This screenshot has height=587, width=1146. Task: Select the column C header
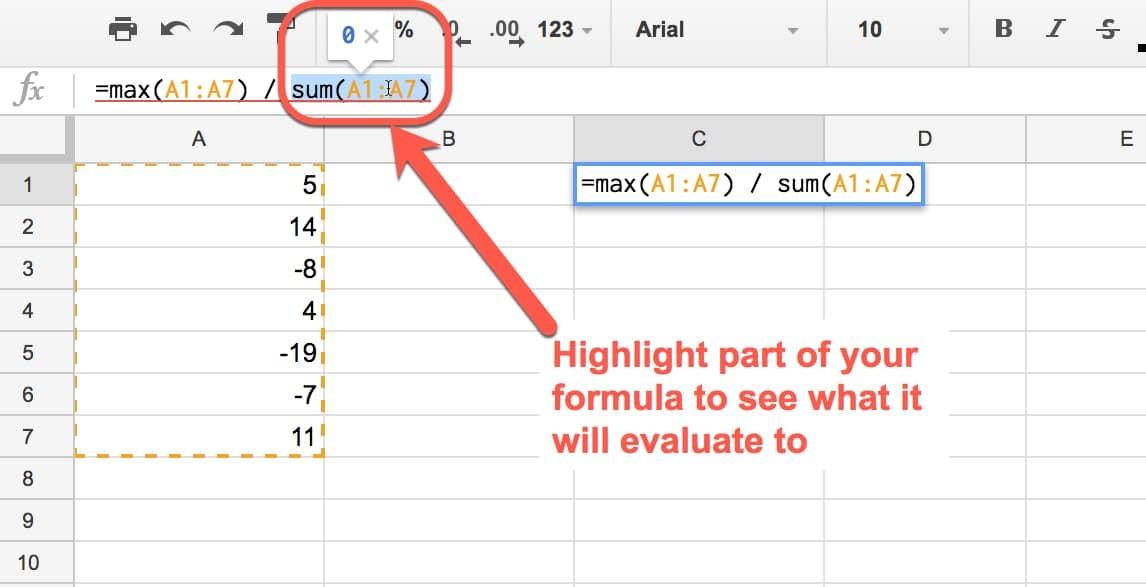point(698,138)
